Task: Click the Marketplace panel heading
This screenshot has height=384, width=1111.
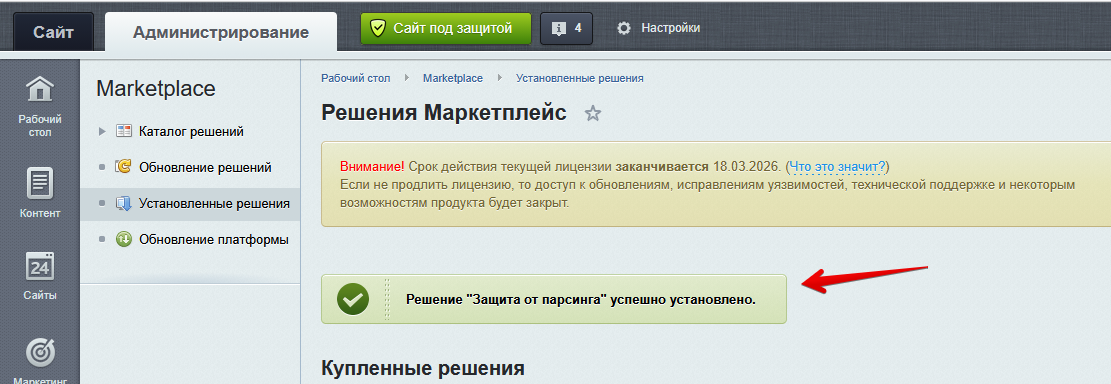Action: 156,89
